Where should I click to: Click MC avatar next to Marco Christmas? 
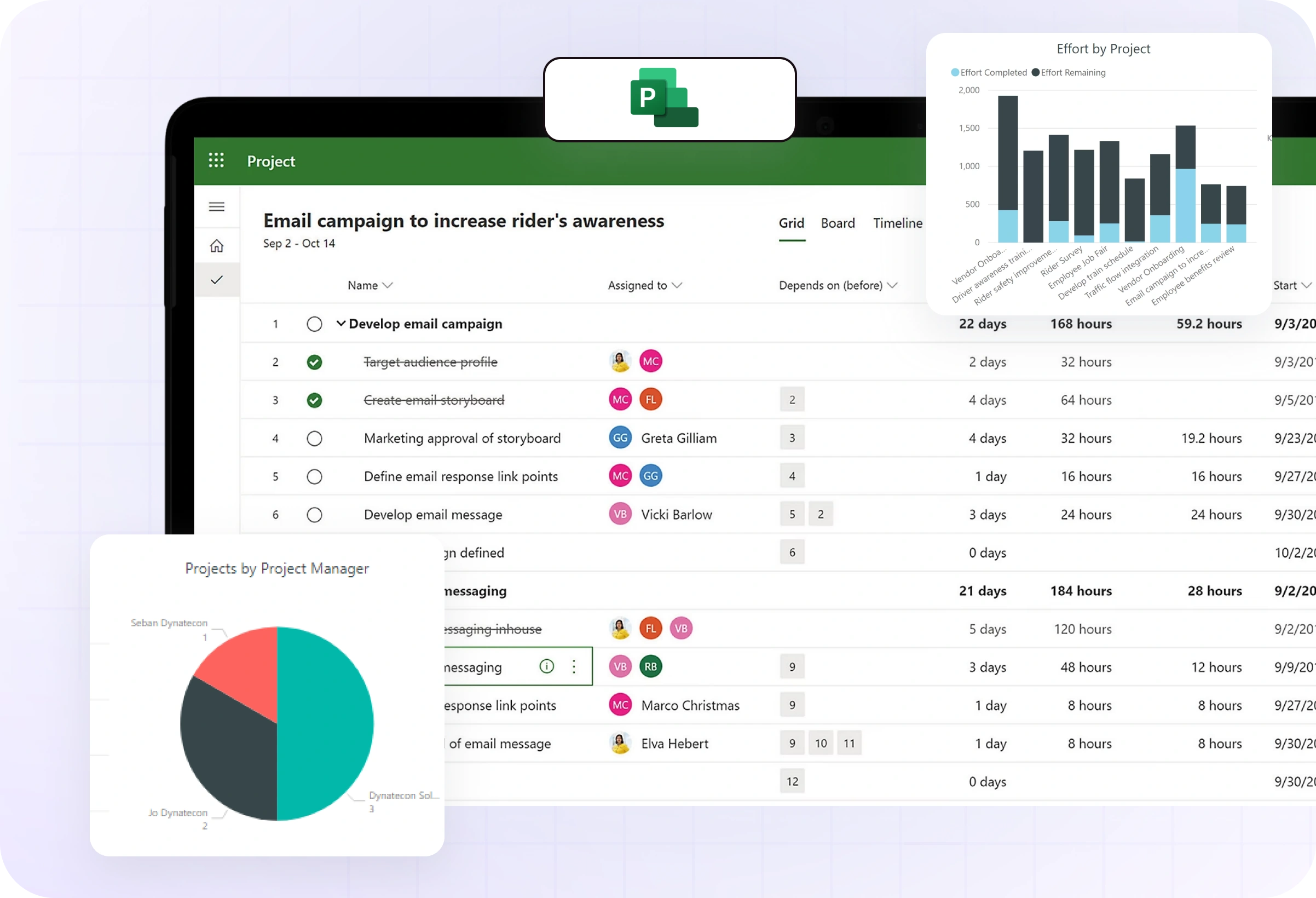[x=620, y=705]
